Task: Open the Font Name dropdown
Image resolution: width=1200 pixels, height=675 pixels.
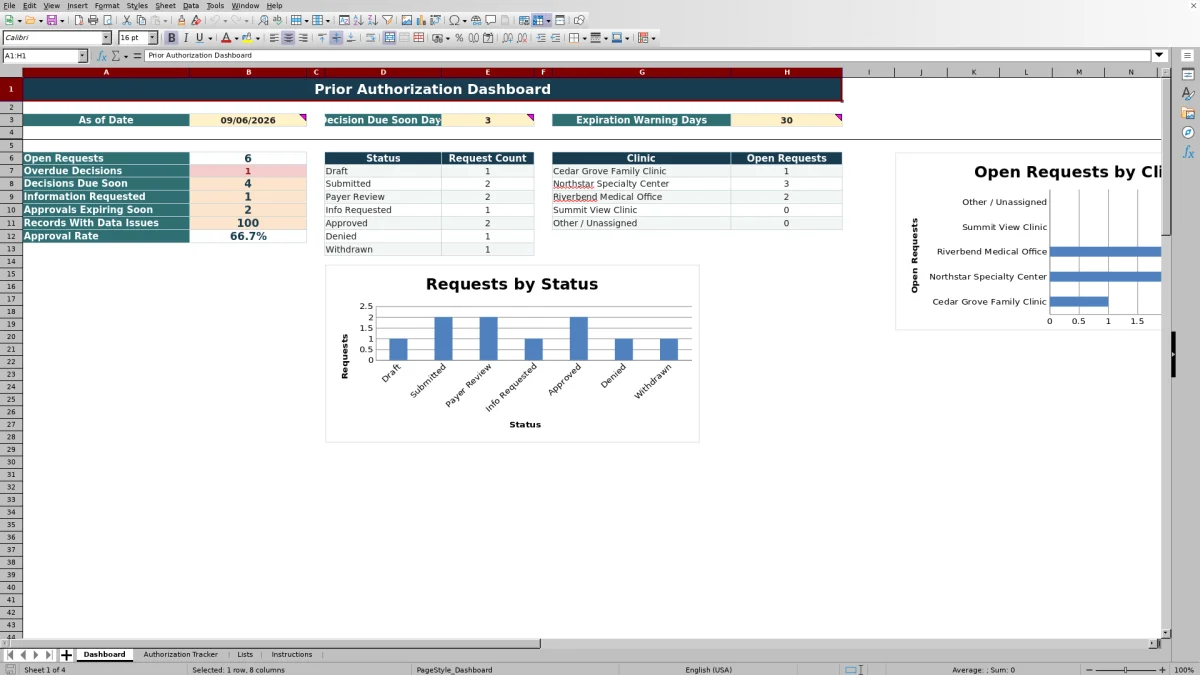Action: 107,38
